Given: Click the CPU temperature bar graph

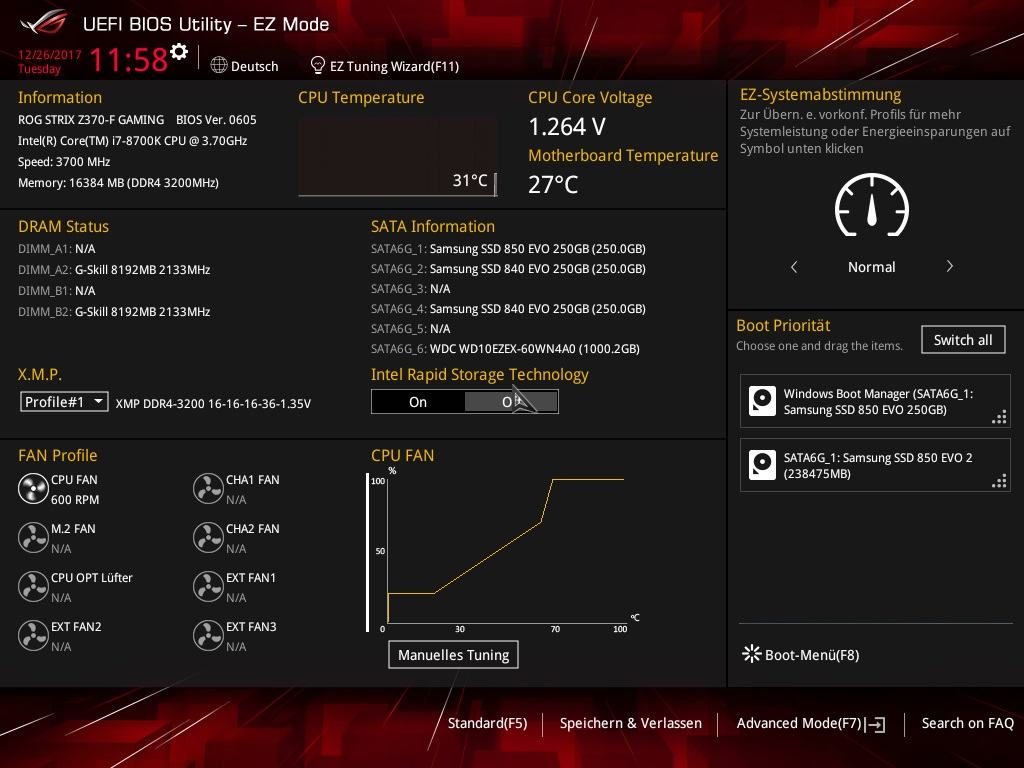Looking at the screenshot, I should (397, 157).
